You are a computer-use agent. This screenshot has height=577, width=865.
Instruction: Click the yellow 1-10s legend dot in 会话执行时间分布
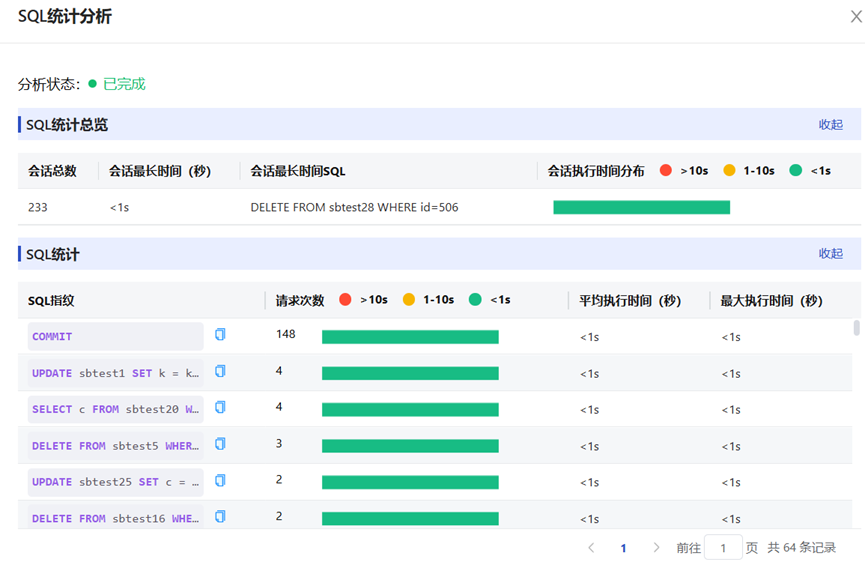[x=729, y=170]
